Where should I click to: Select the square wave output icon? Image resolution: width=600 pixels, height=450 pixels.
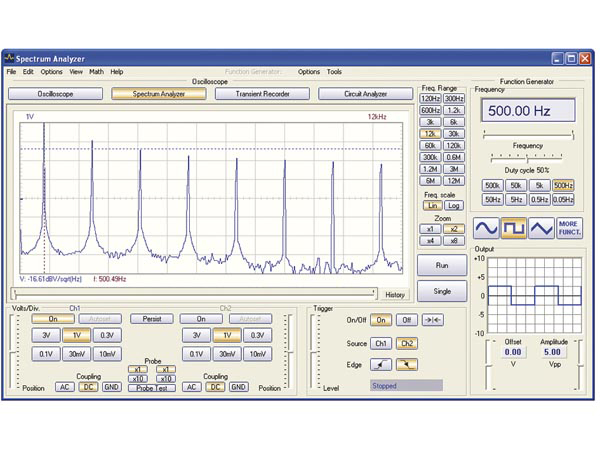[513, 228]
